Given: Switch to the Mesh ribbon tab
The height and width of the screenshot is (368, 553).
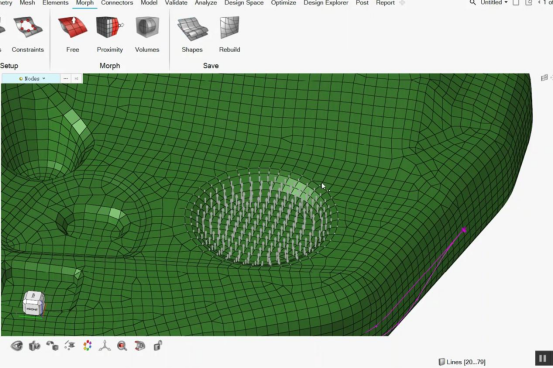Looking at the screenshot, I should coord(27,3).
